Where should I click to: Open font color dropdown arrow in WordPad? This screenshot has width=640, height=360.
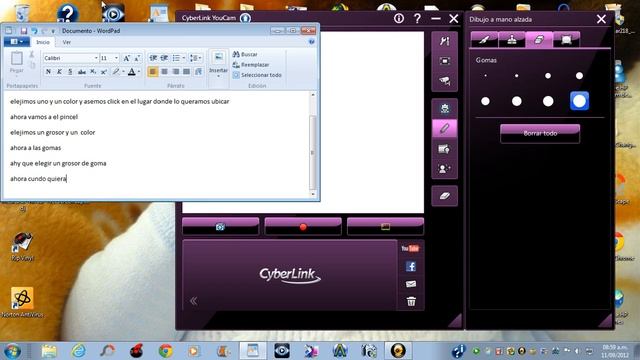click(139, 72)
